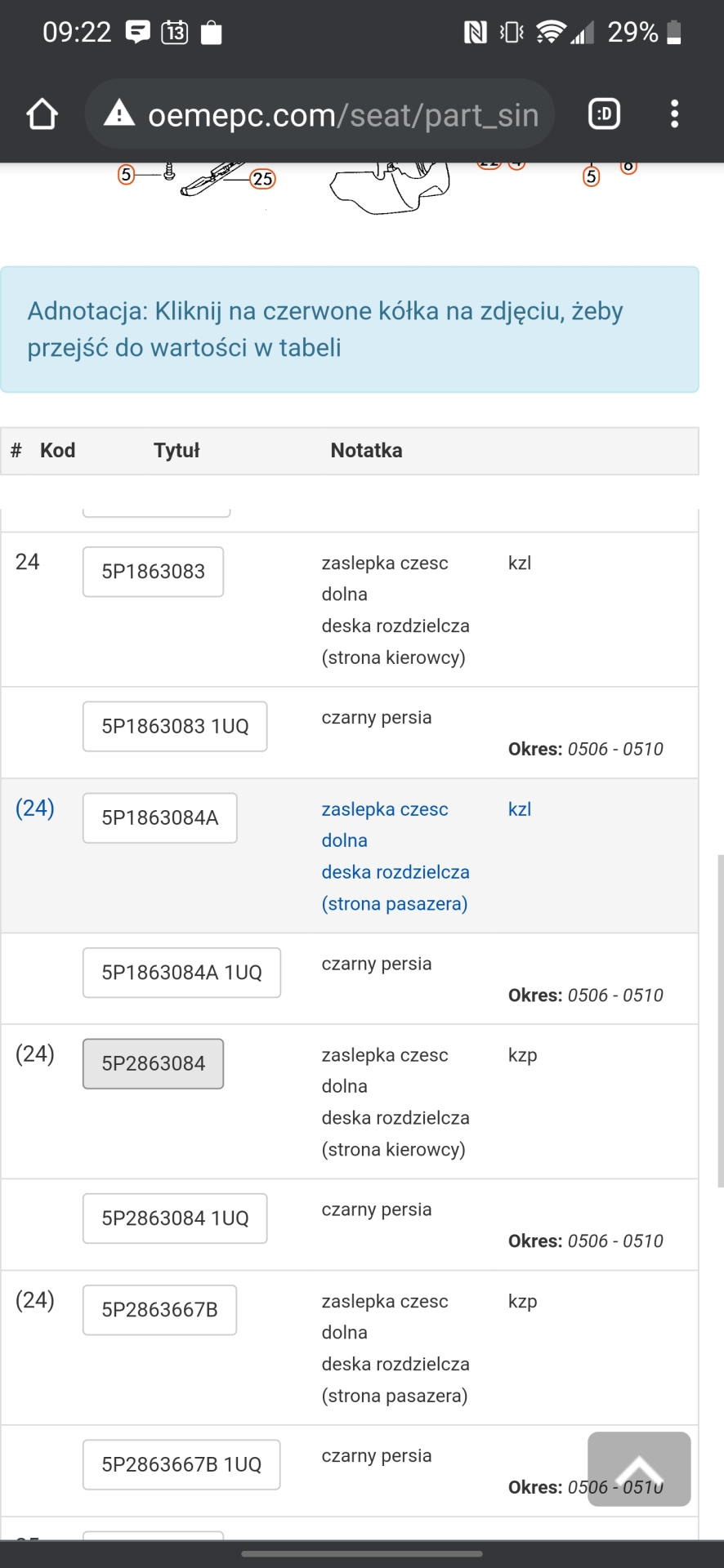Select part code 5P2863667B
Image resolution: width=724 pixels, height=1568 pixels.
159,1310
